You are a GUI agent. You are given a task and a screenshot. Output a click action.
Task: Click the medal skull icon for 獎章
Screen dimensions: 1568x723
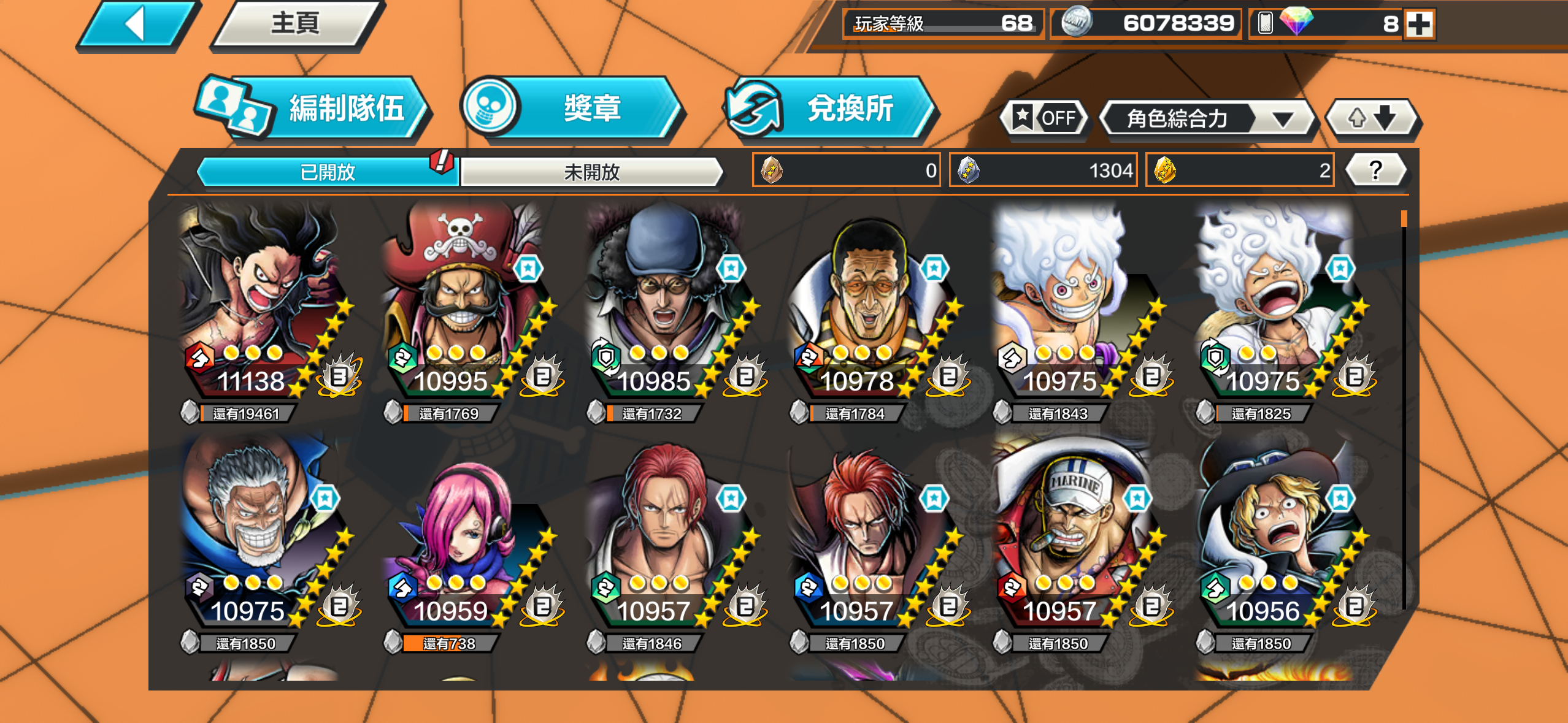[490, 105]
